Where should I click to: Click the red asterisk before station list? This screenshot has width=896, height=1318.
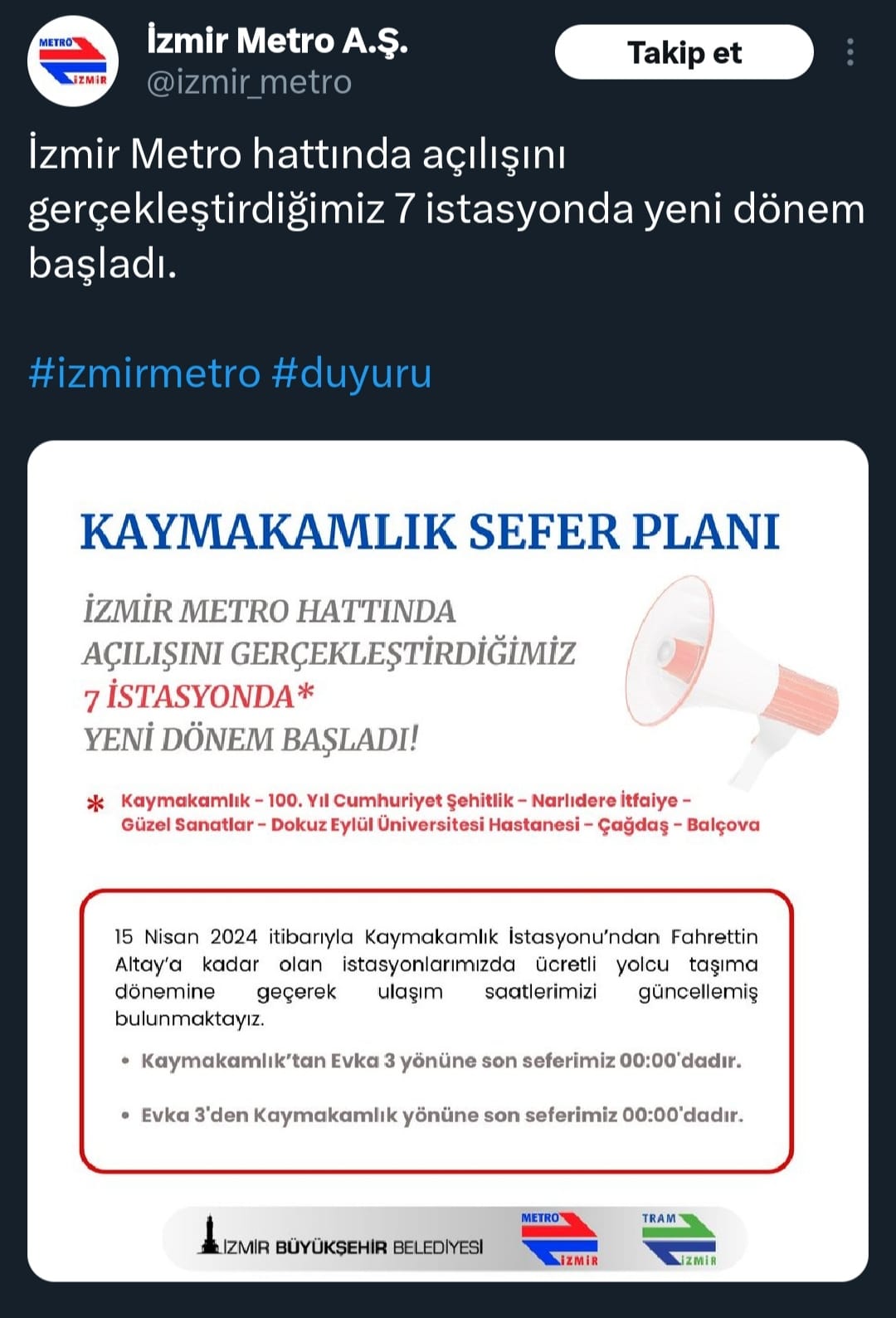pyautogui.click(x=96, y=803)
